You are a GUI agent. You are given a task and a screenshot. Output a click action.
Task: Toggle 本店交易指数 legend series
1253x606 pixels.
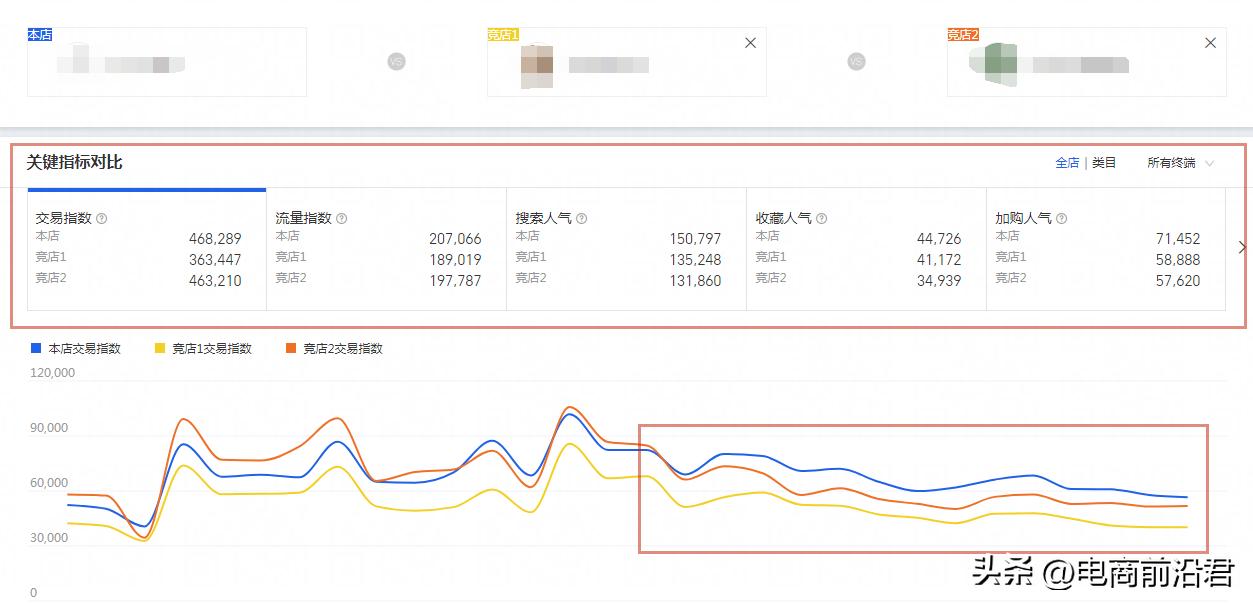[76, 349]
